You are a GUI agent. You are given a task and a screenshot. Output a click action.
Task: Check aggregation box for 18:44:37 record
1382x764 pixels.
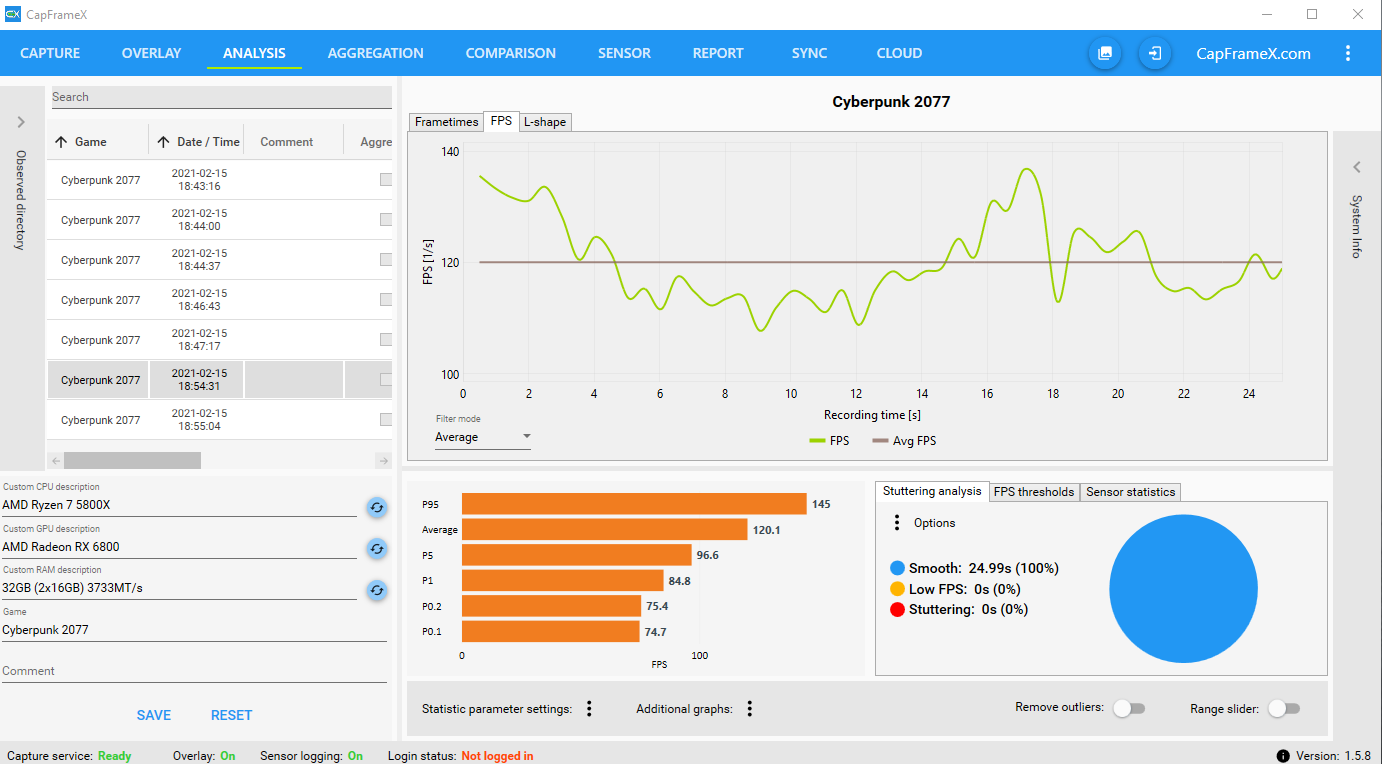point(386,260)
